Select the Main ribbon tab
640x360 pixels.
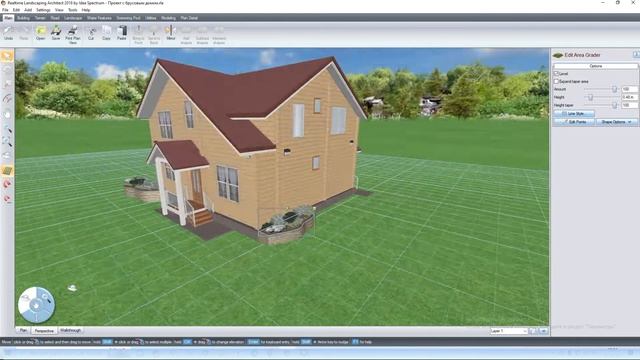pos(8,18)
